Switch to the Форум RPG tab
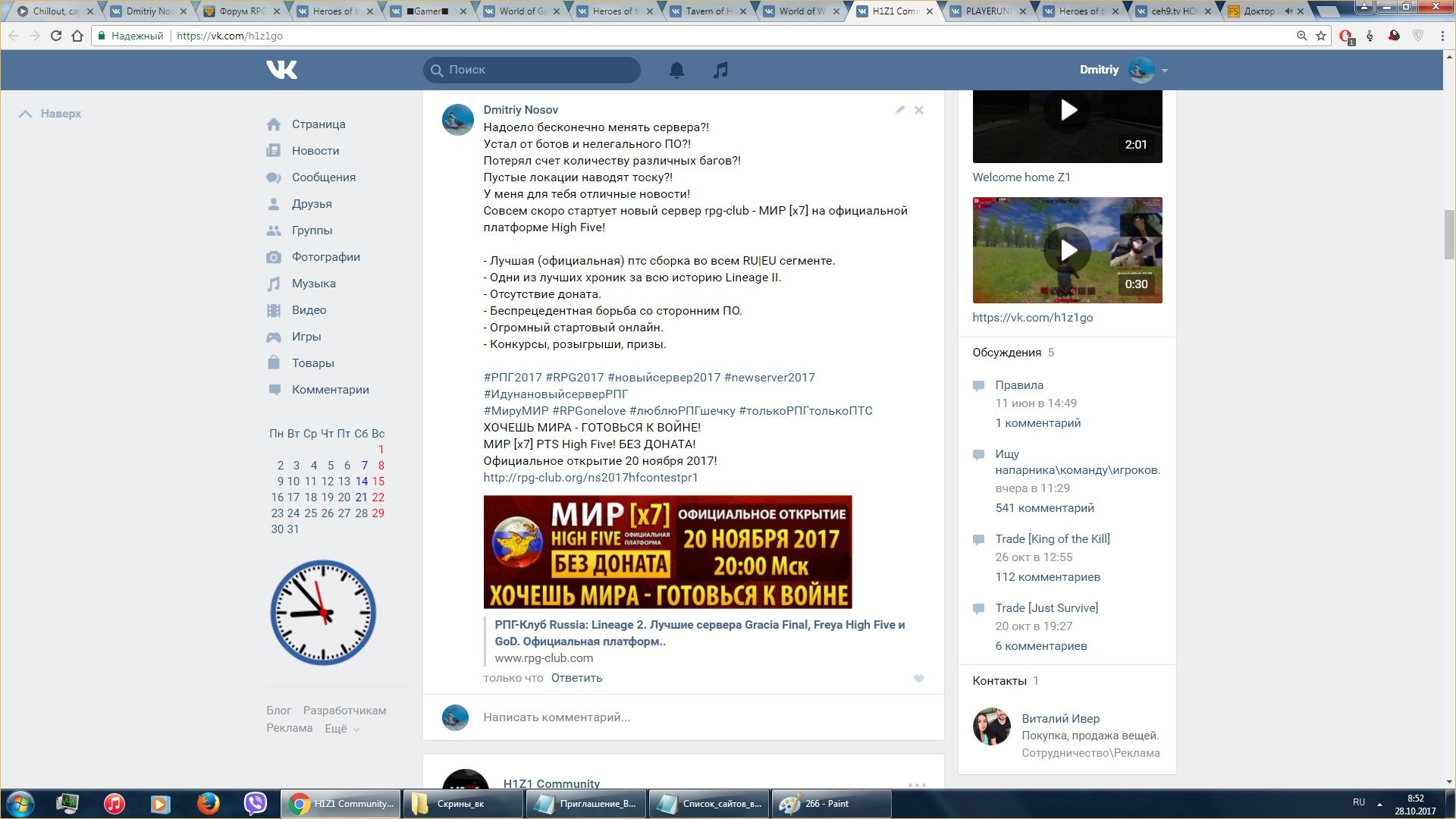The height and width of the screenshot is (819, 1456). pyautogui.click(x=243, y=11)
